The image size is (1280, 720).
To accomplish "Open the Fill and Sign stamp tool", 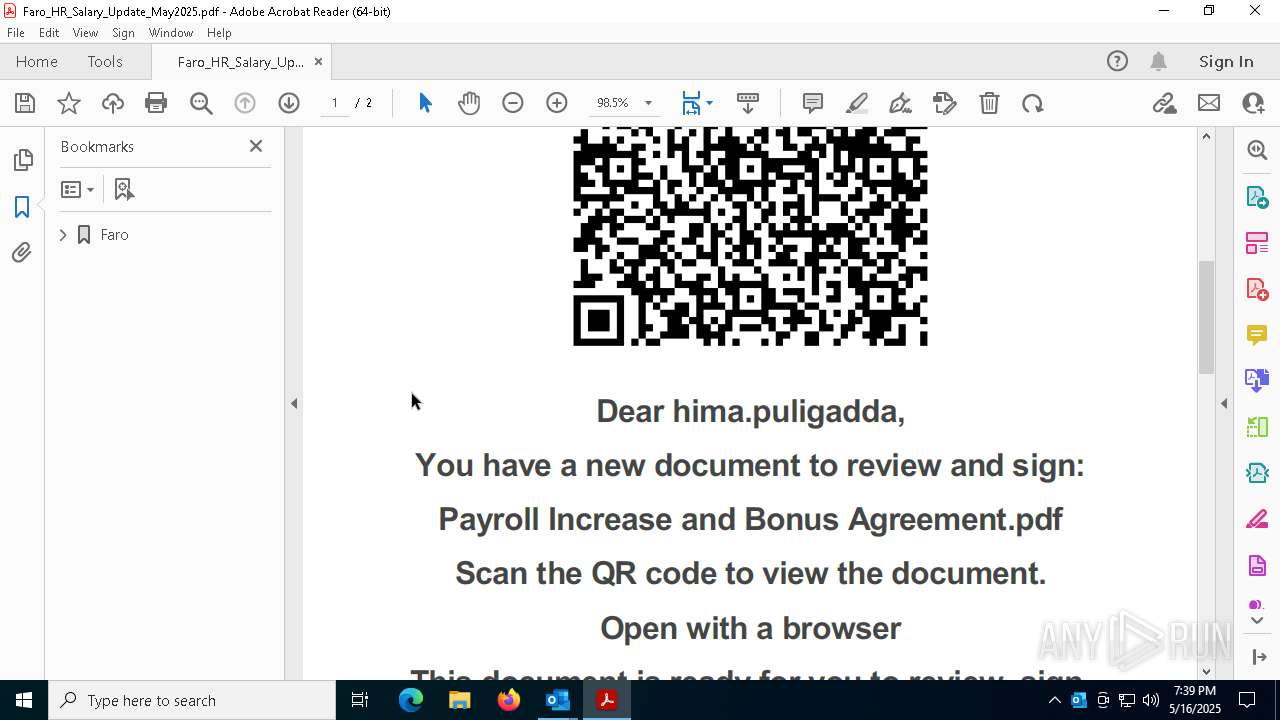I will click(x=945, y=103).
